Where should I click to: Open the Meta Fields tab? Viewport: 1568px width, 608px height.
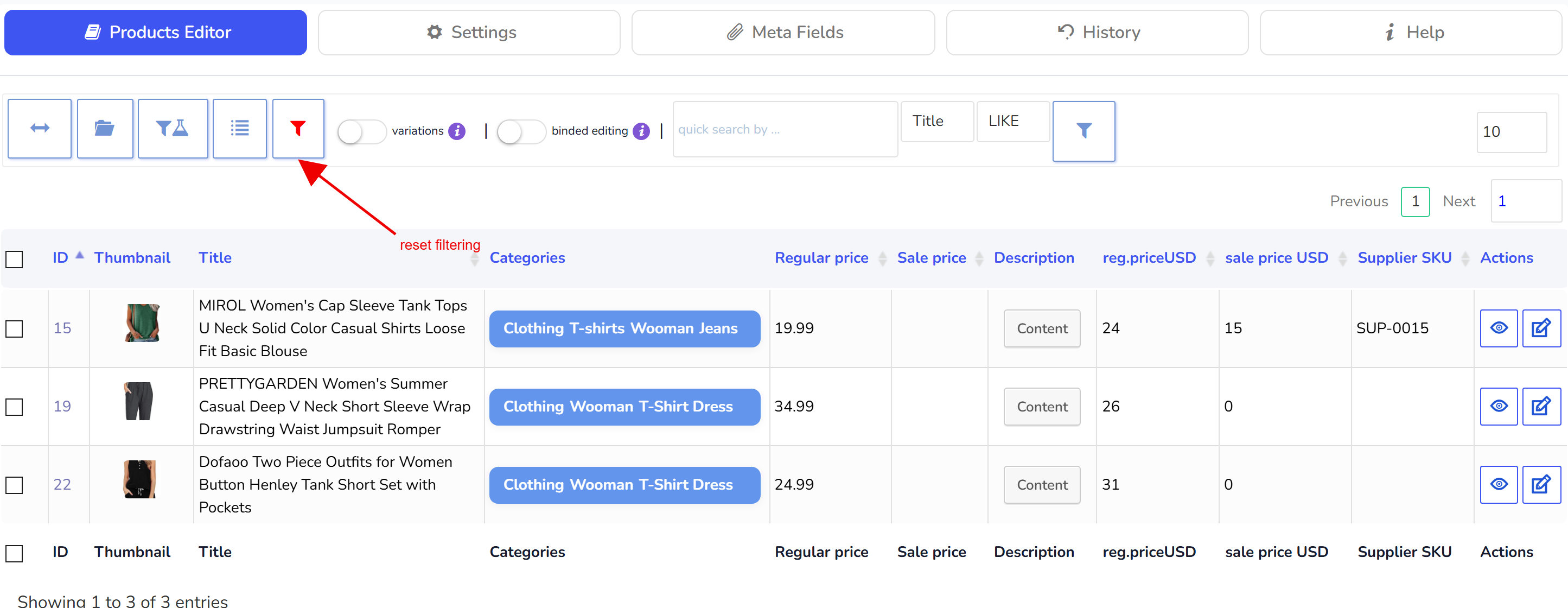(783, 32)
